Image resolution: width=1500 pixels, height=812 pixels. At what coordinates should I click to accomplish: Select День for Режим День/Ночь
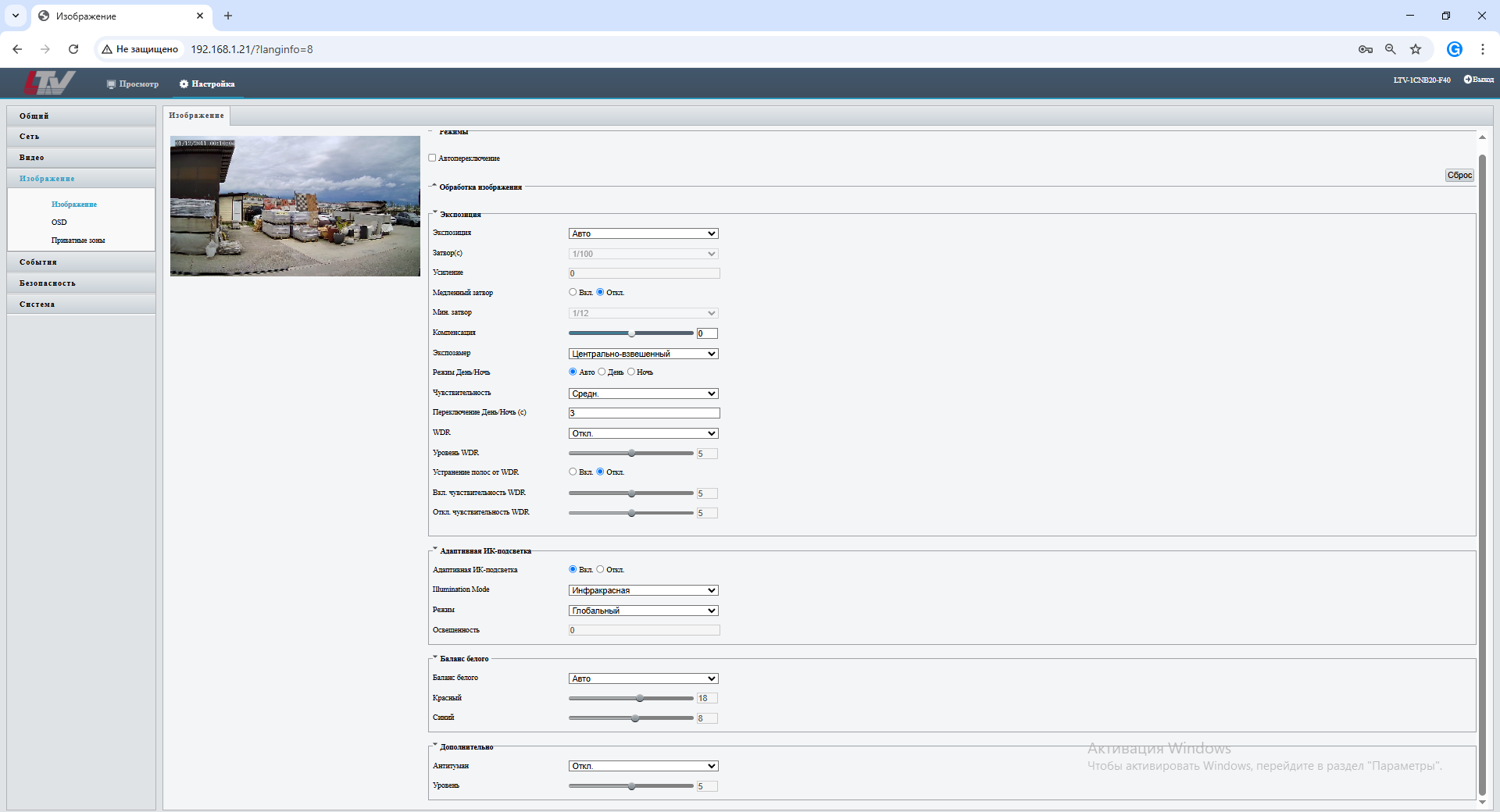tap(602, 372)
